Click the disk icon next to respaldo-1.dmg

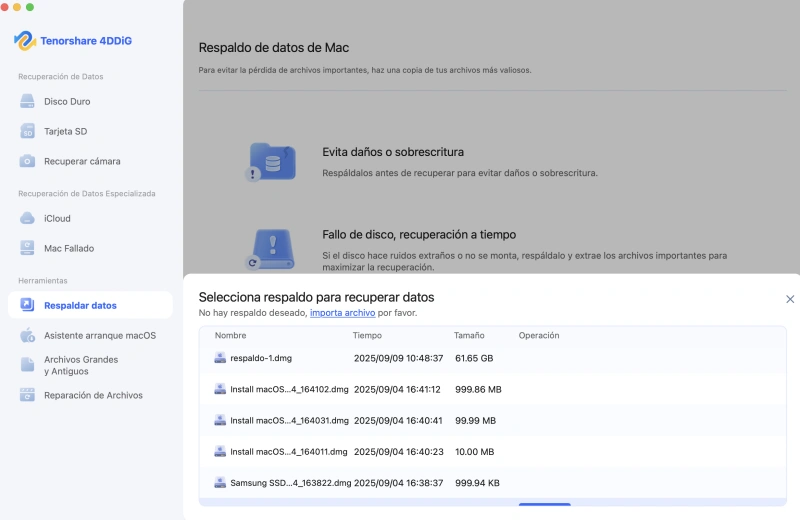click(220, 358)
